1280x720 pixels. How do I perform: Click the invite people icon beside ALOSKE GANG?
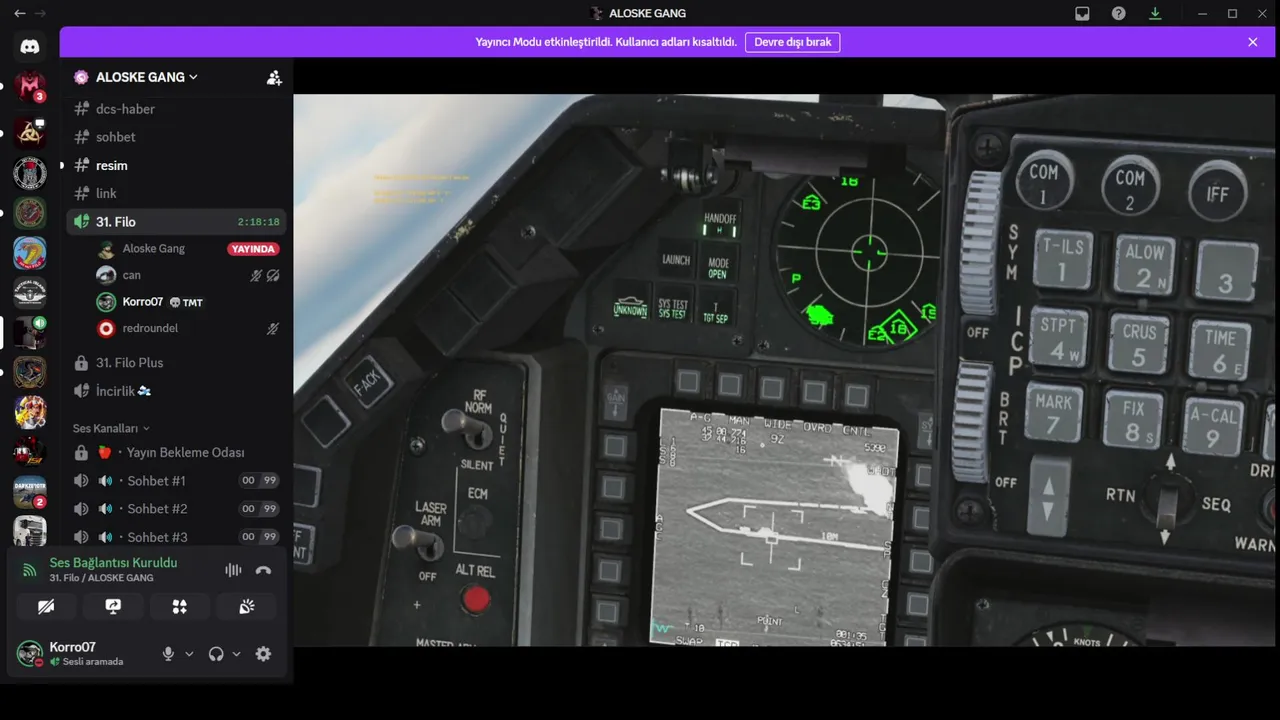(274, 77)
